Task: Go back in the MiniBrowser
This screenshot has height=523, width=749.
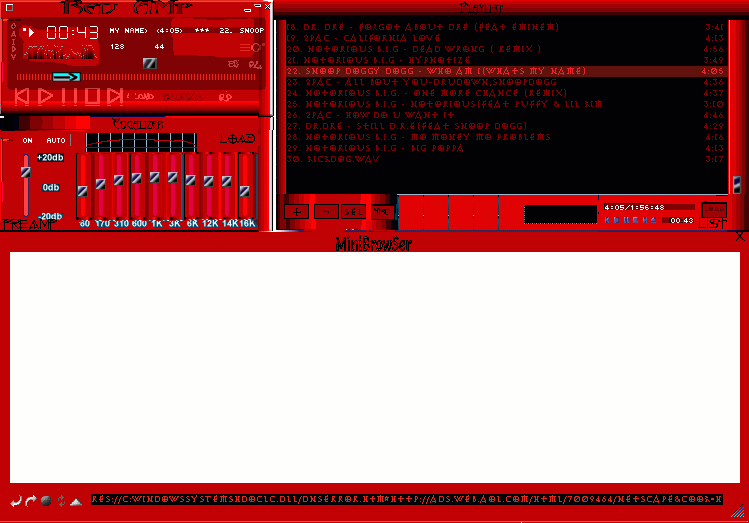Action: tap(16, 501)
